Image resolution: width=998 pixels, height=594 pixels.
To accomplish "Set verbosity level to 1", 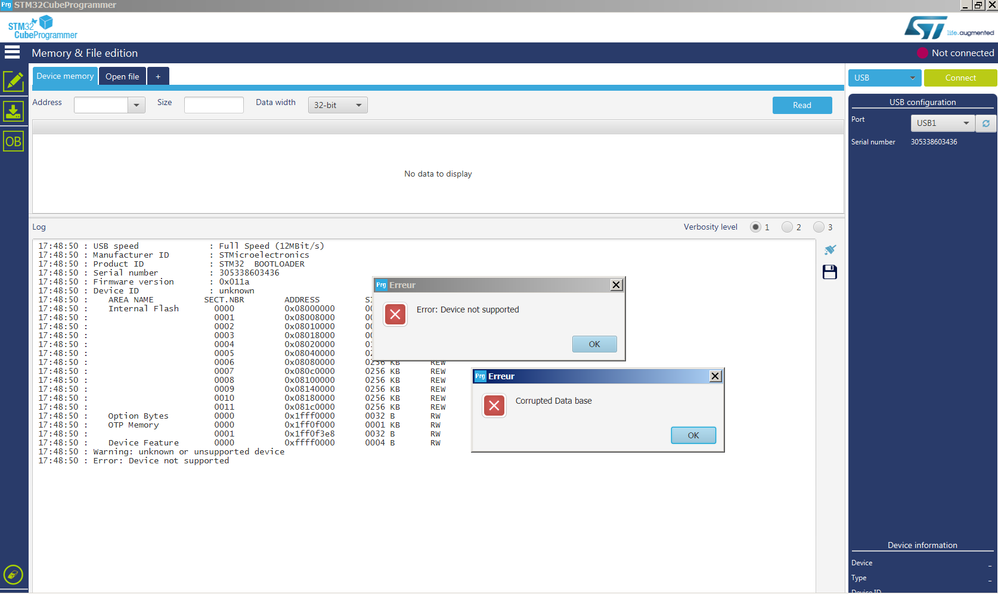I will coord(756,227).
